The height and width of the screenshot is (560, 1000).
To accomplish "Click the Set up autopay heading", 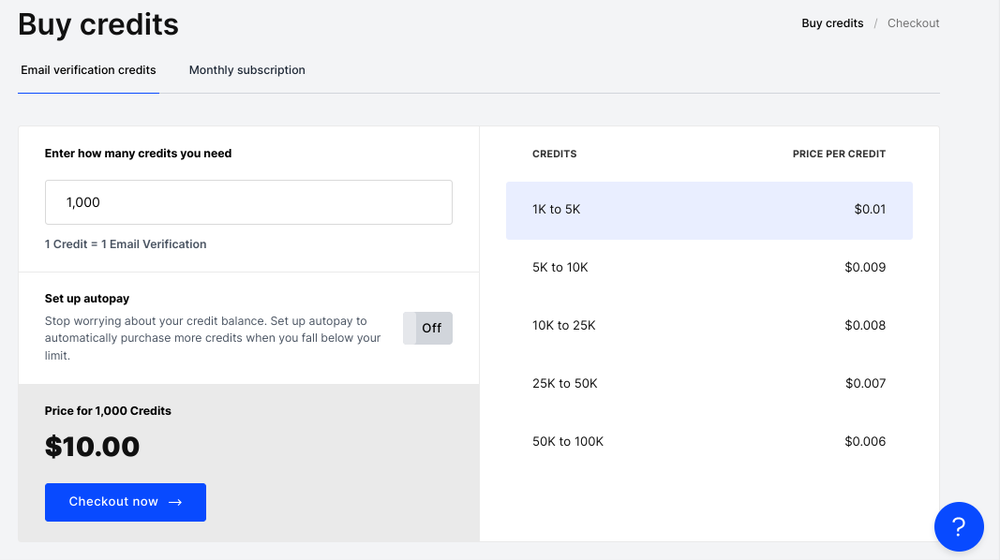I will 87,298.
